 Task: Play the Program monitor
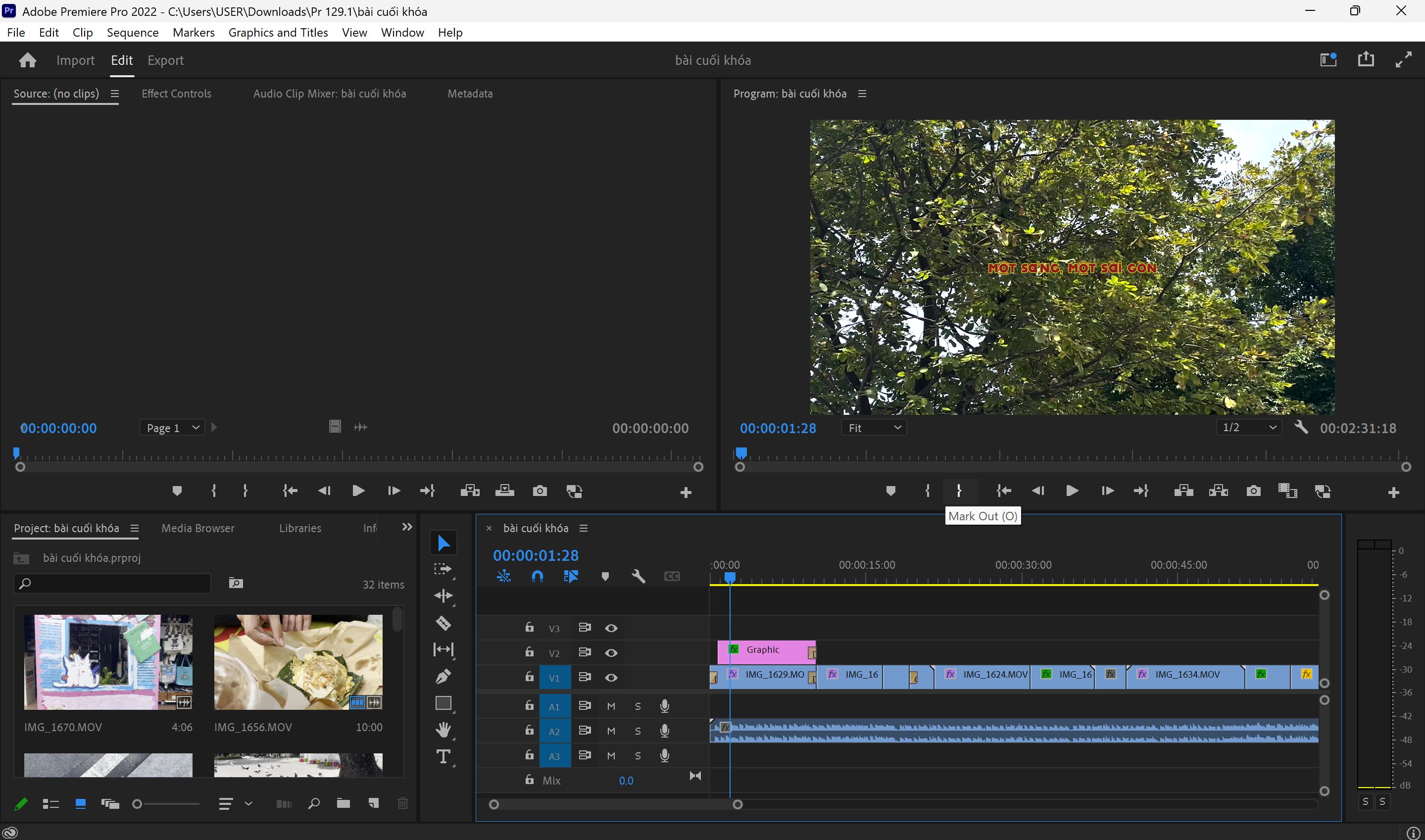coord(1071,491)
